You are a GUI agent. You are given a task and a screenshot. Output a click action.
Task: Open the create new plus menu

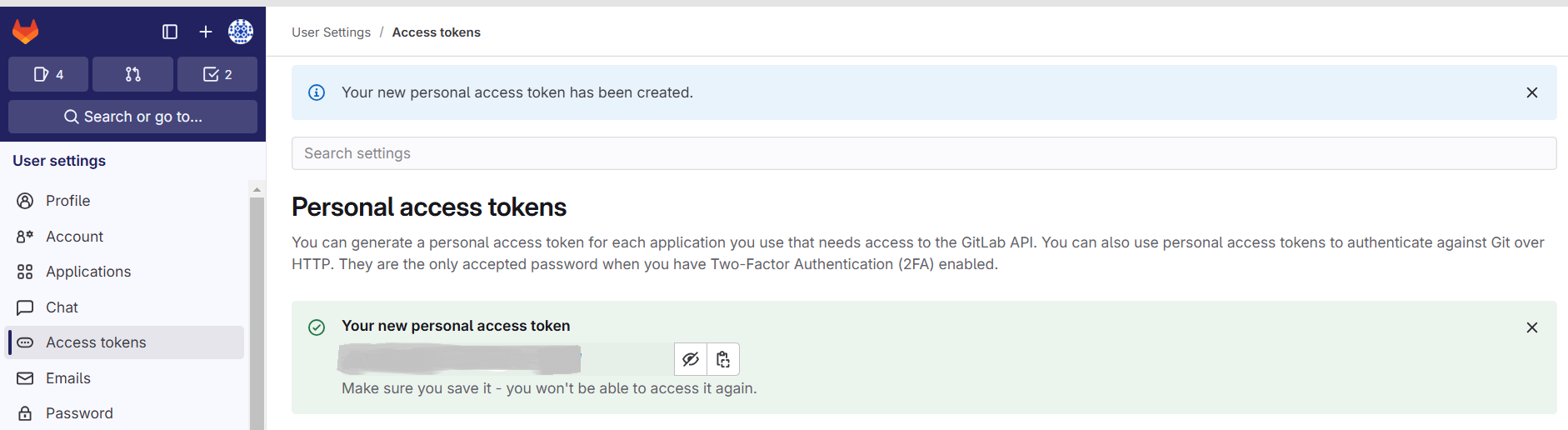point(206,32)
